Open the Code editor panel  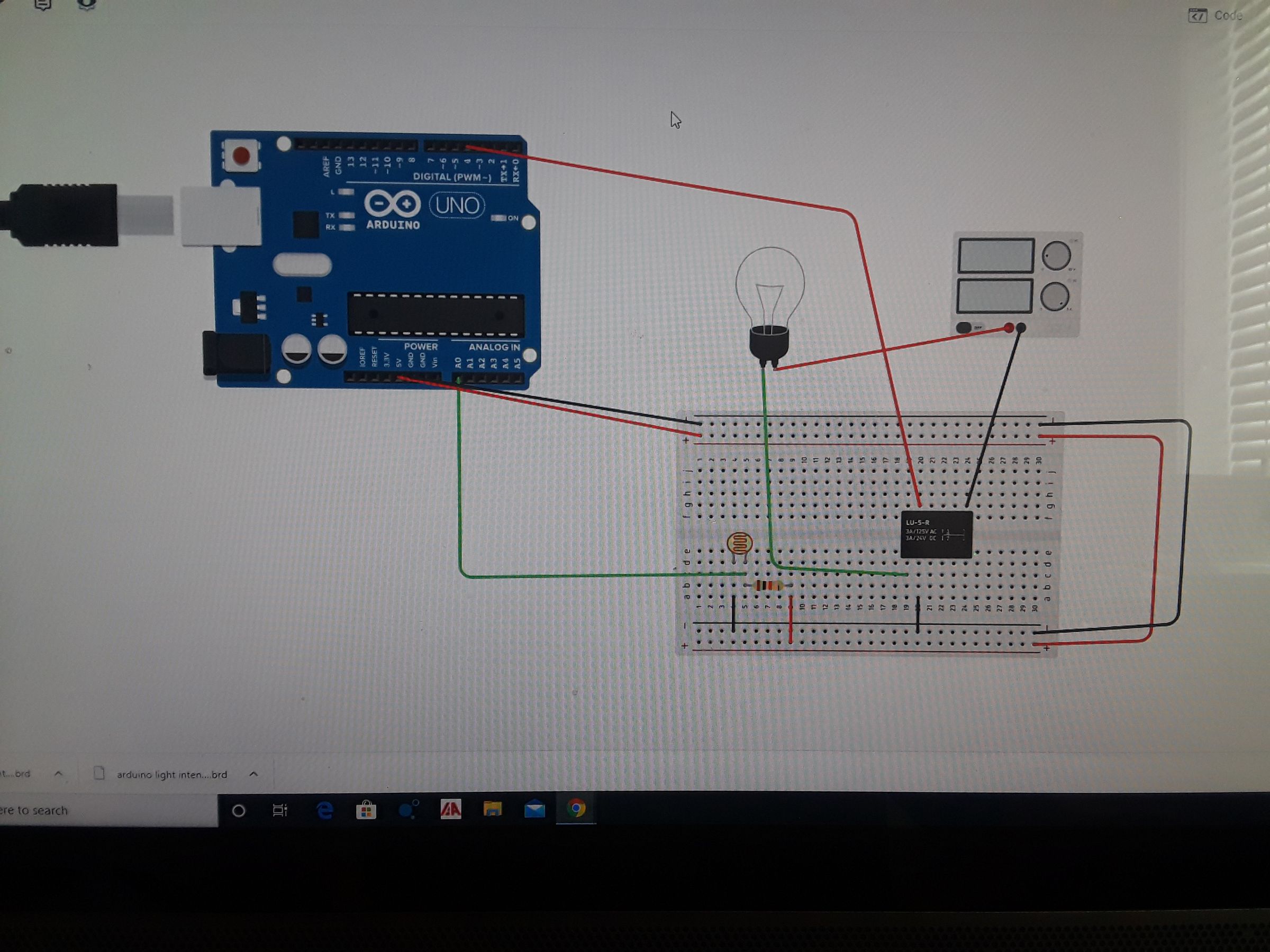tap(1217, 16)
